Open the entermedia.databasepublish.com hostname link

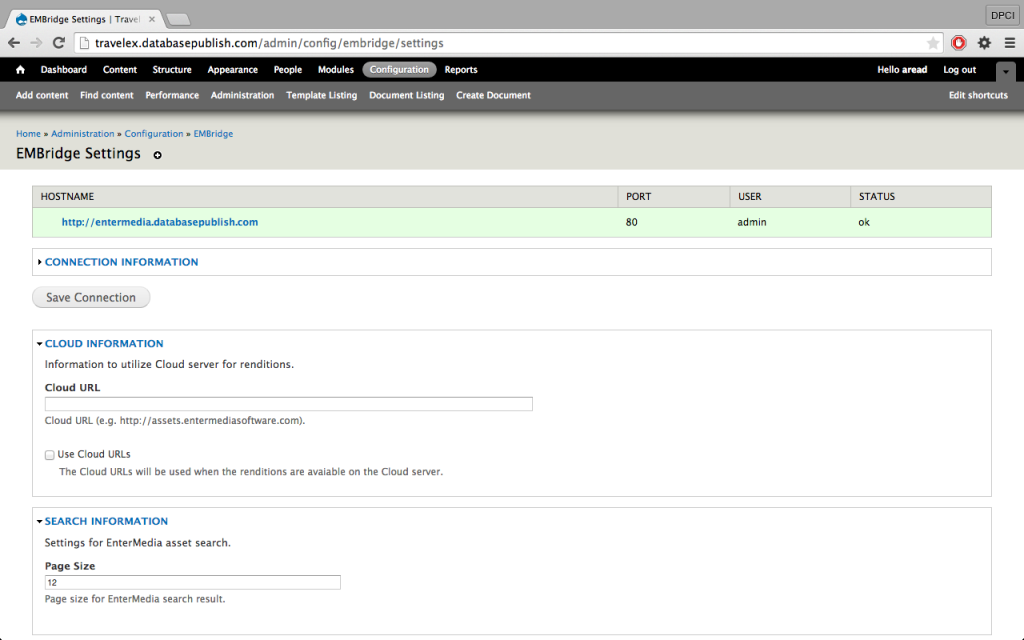coord(160,222)
